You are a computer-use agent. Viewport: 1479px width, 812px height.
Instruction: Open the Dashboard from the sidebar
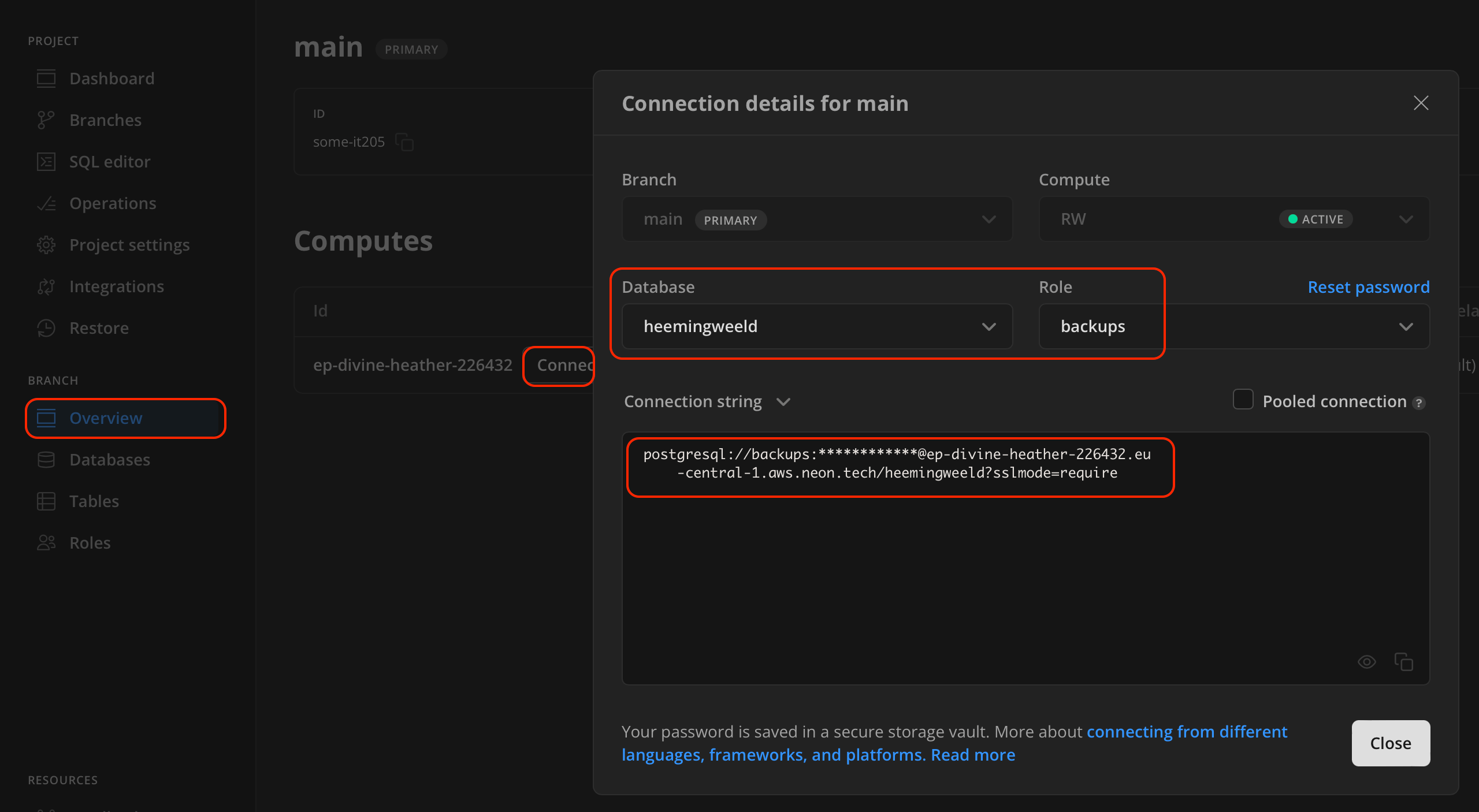[x=112, y=78]
